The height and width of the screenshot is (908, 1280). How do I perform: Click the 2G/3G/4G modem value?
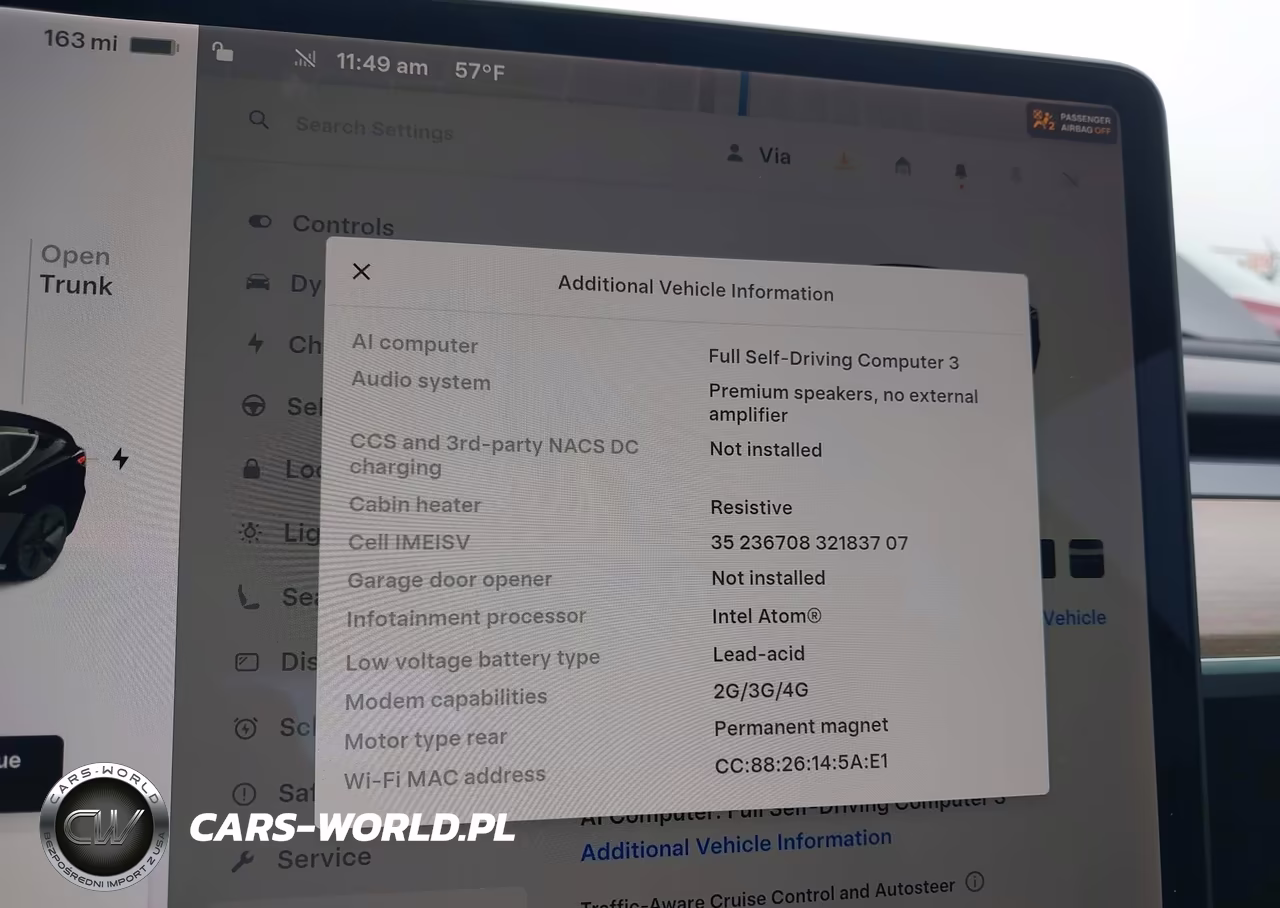click(761, 690)
